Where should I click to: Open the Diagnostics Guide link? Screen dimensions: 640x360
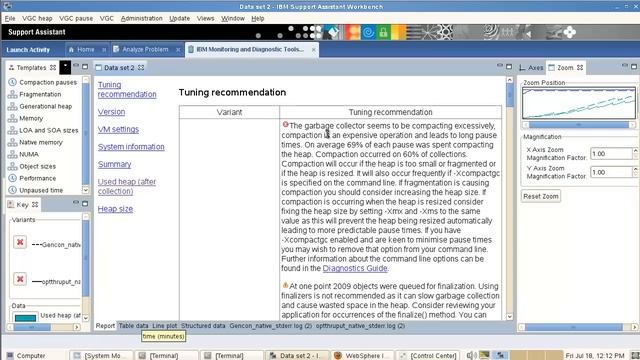point(355,268)
